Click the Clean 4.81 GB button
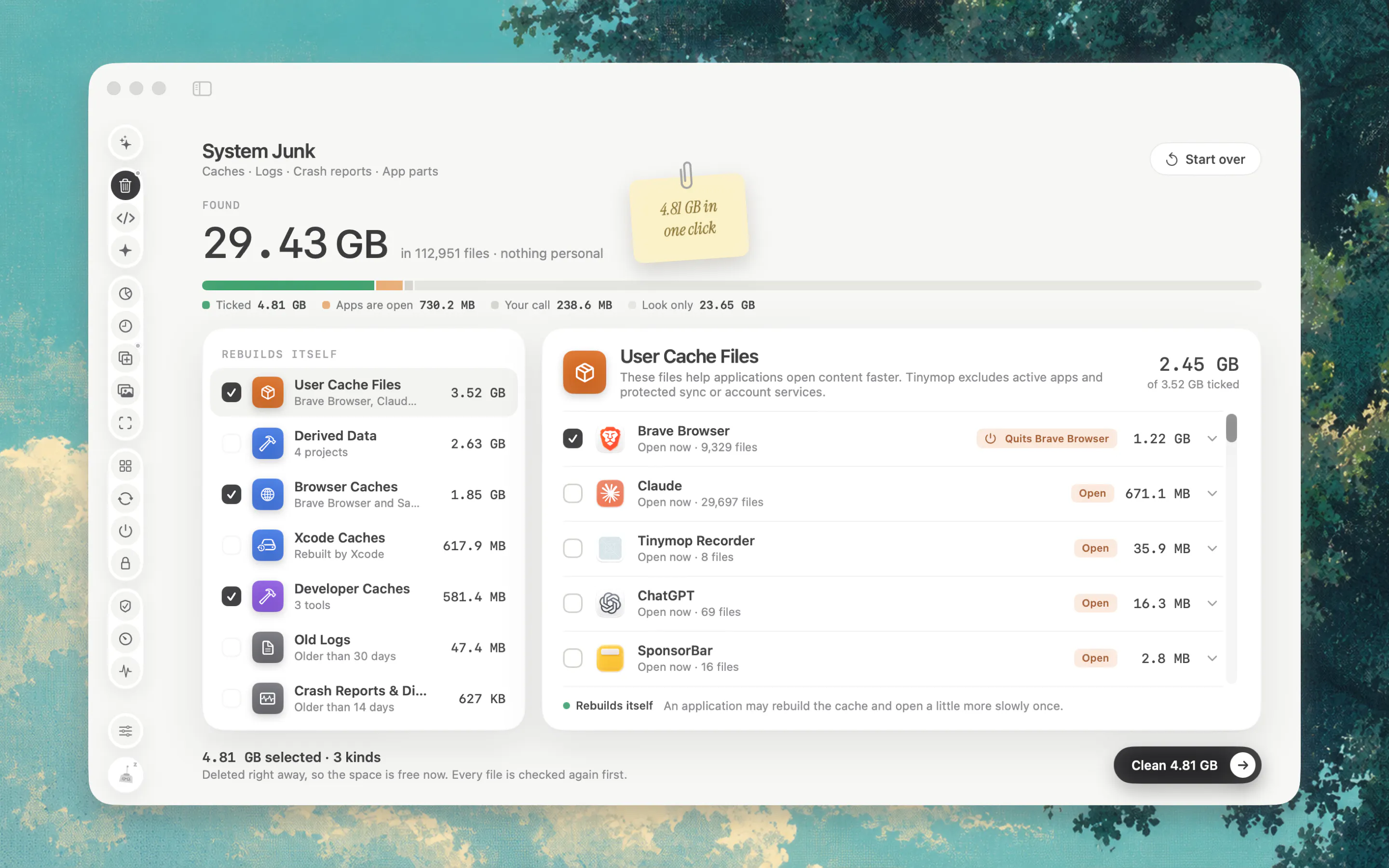Image resolution: width=1389 pixels, height=868 pixels. (1187, 765)
